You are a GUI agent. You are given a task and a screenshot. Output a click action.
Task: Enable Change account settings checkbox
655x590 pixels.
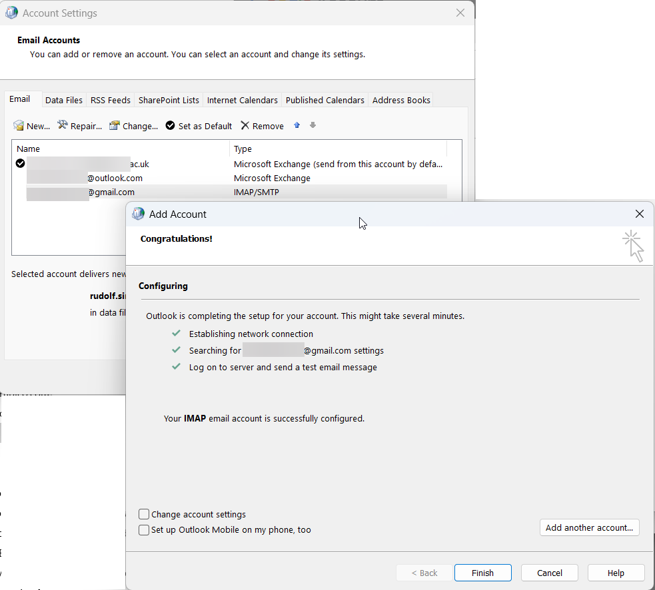pos(144,514)
